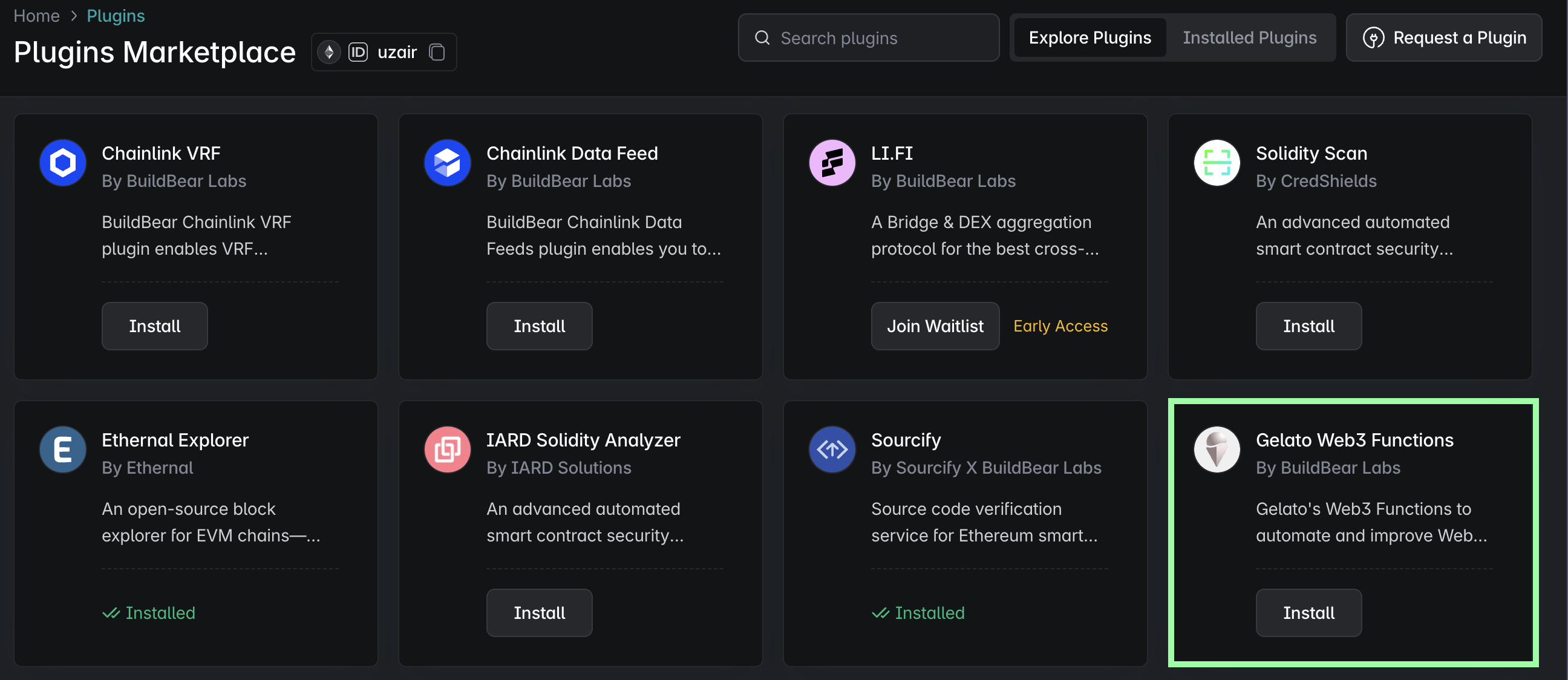Click the Chainlink VRF title
The width and height of the screenshot is (1568, 680).
(x=162, y=154)
